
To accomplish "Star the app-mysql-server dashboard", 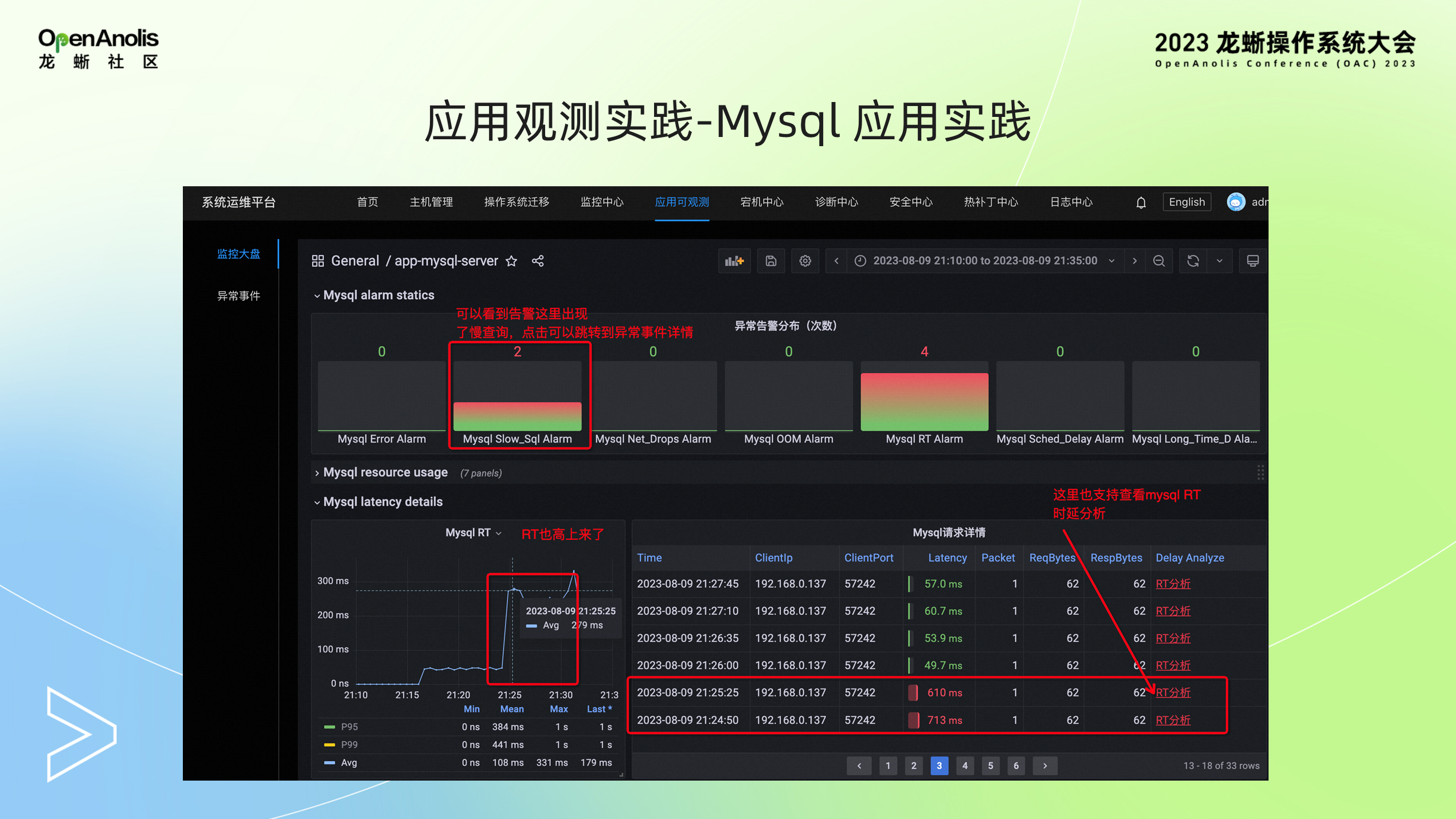I will 511,261.
